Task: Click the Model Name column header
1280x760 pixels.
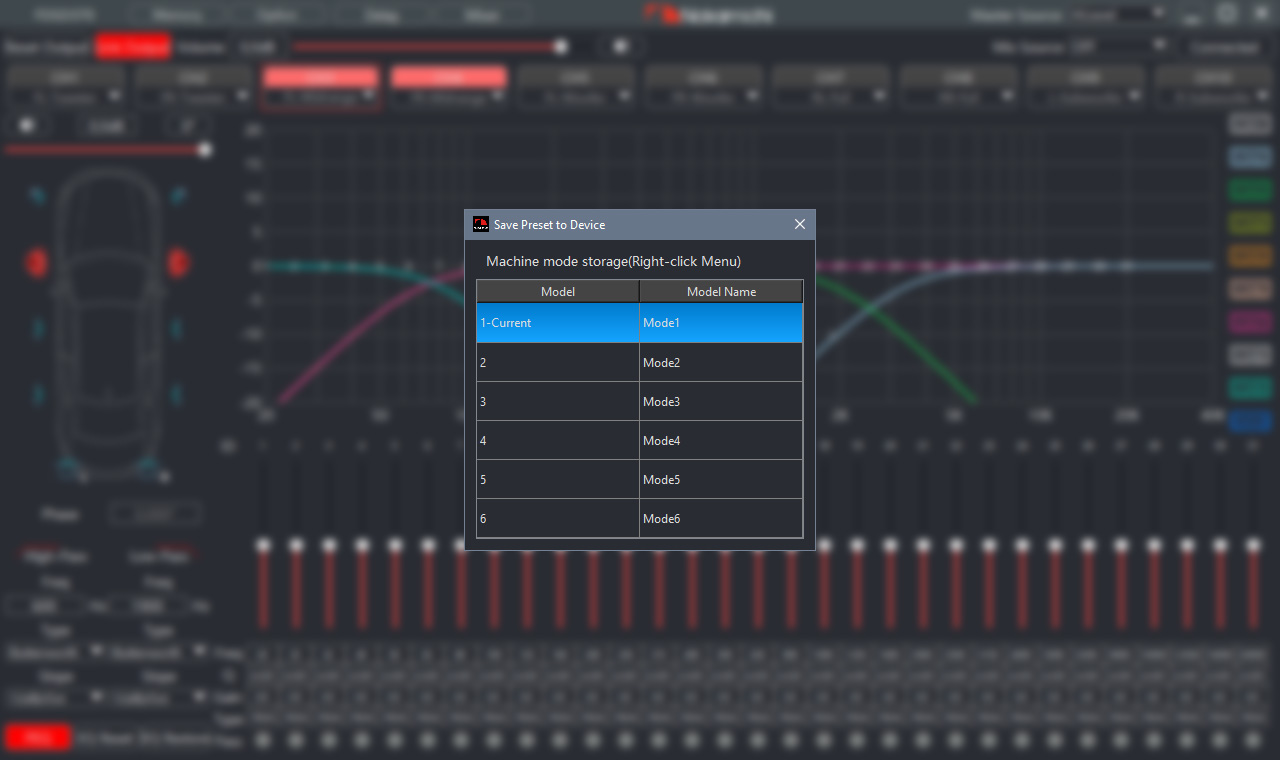Action: (721, 292)
